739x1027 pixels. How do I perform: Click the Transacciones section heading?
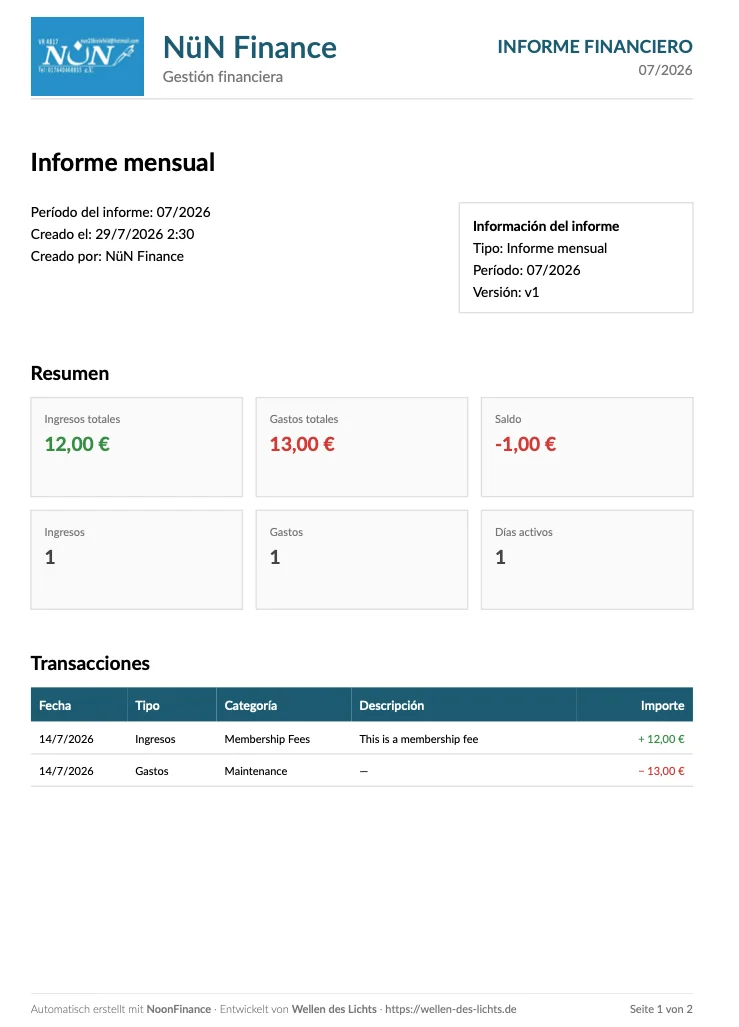tap(90, 663)
